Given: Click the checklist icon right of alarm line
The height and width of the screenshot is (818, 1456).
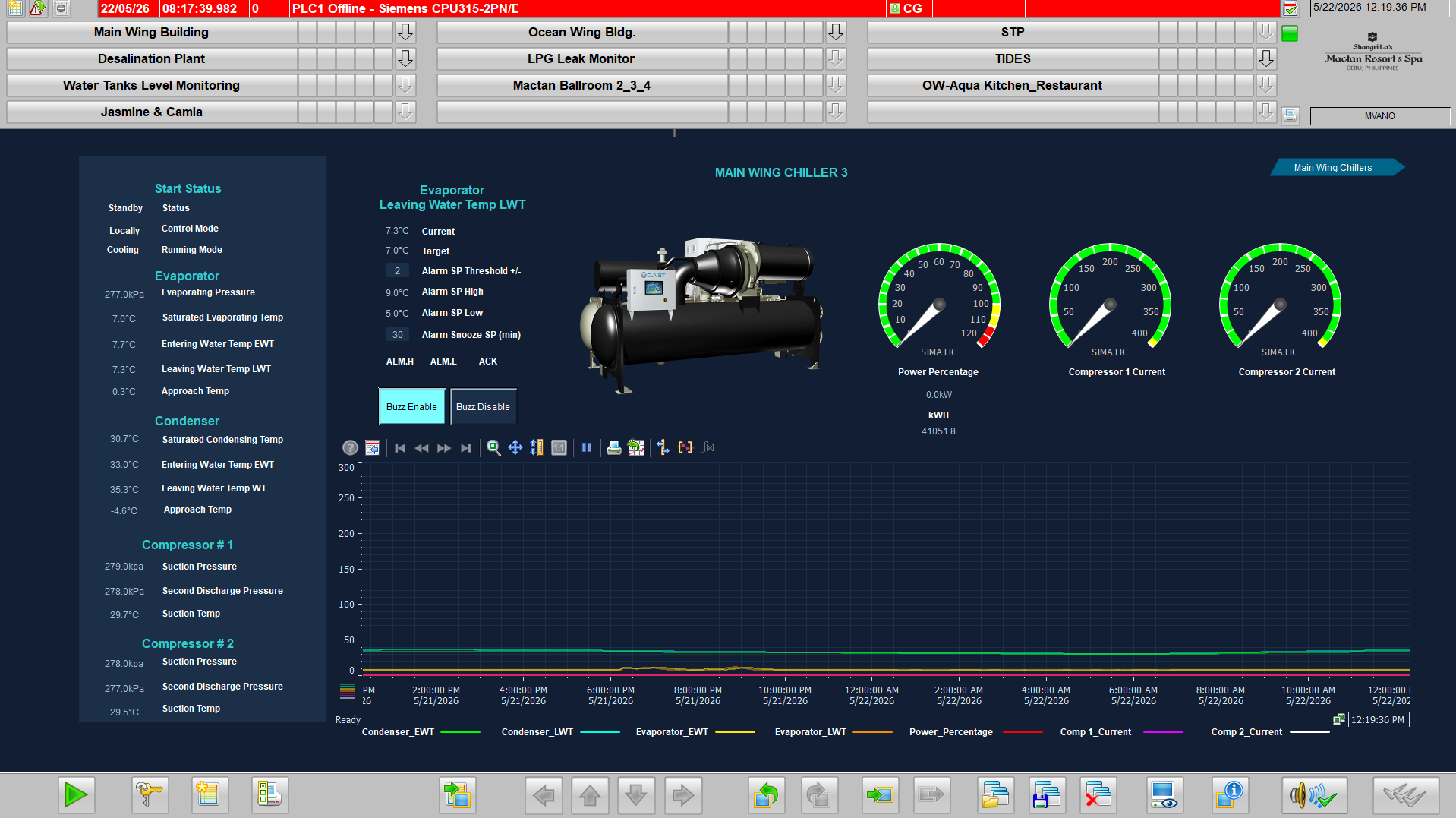Looking at the screenshot, I should (1291, 8).
